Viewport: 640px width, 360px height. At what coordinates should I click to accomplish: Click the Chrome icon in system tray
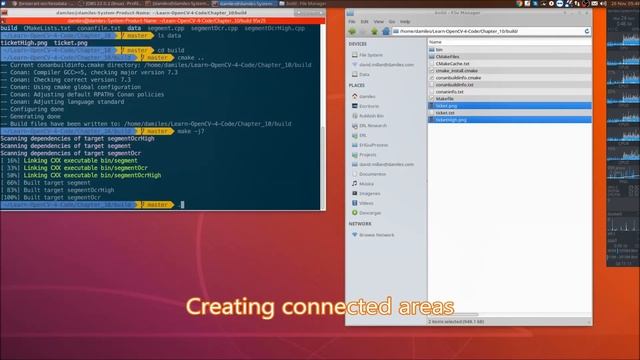(x=519, y=4)
